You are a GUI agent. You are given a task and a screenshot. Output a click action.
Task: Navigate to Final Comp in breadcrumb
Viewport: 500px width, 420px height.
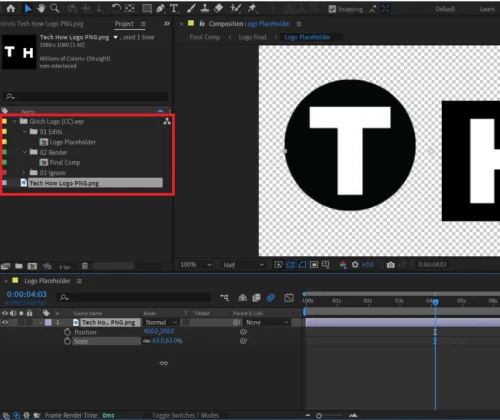coord(205,37)
